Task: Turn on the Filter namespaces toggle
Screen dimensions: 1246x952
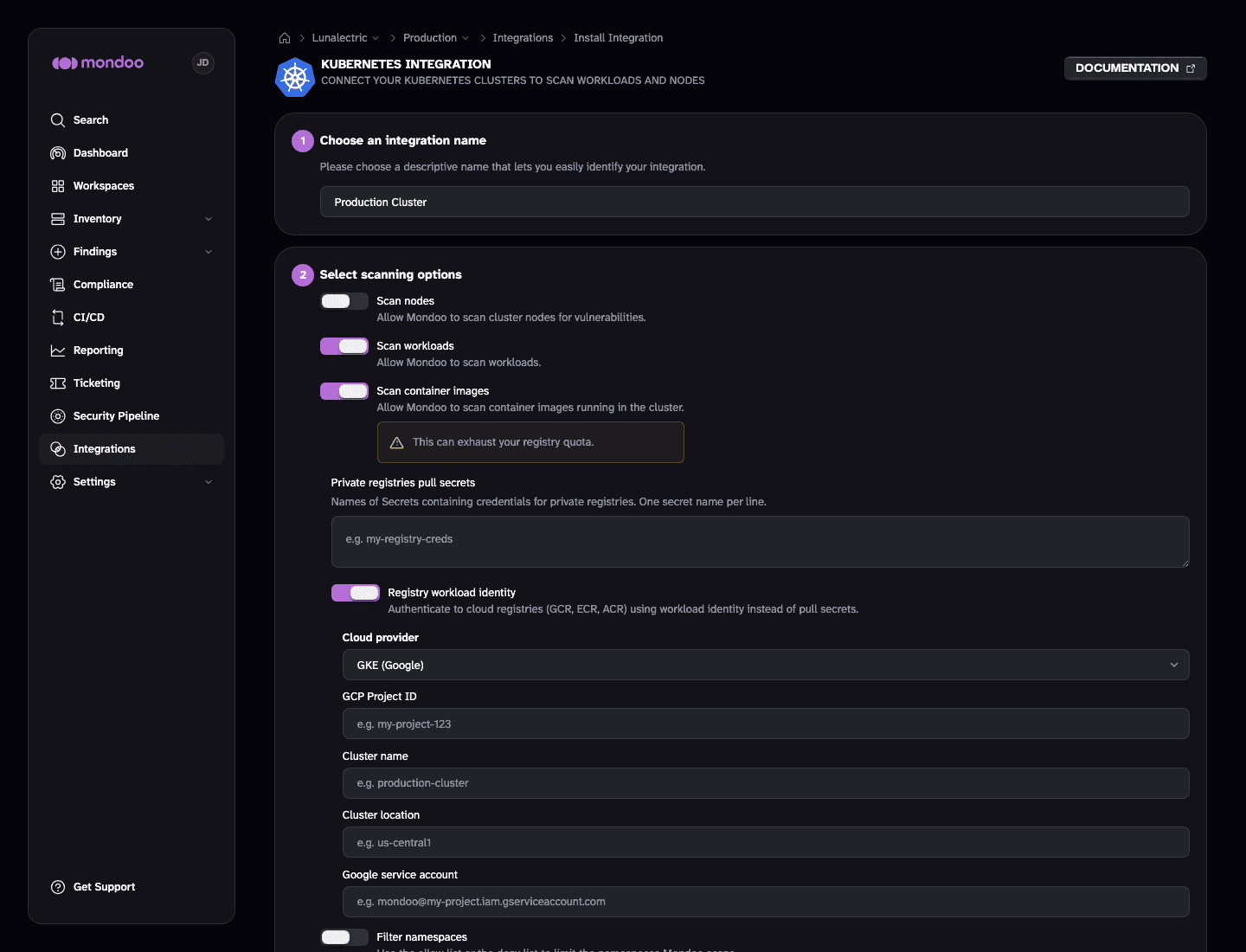Action: pos(344,937)
